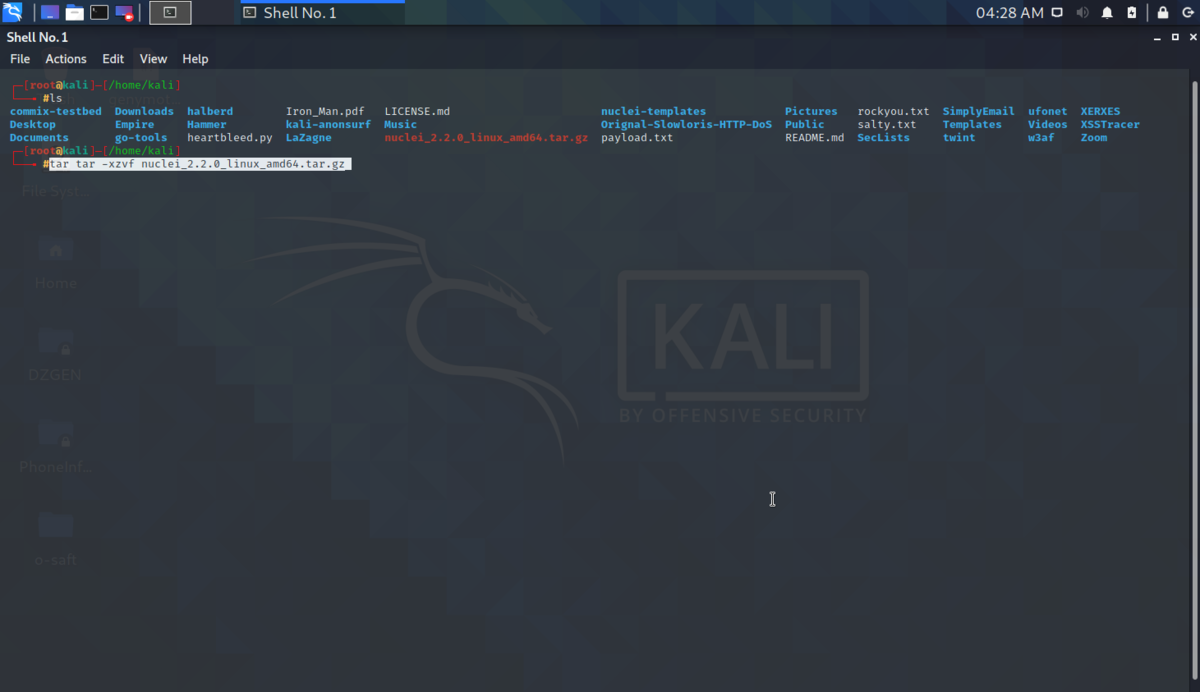Click the 'SecLists' directory name
The height and width of the screenshot is (692, 1200).
884,137
